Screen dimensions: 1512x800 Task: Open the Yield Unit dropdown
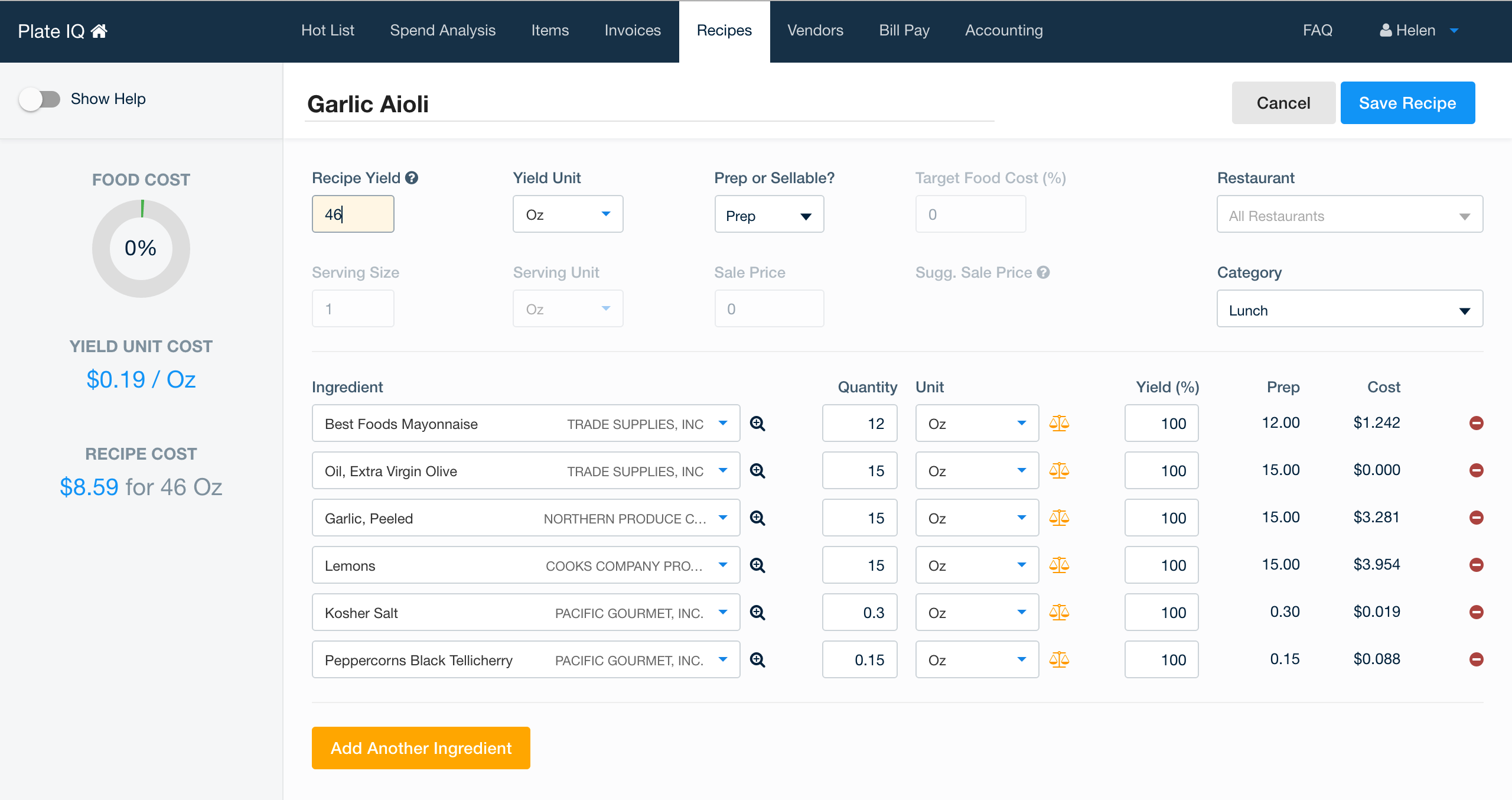coord(568,214)
